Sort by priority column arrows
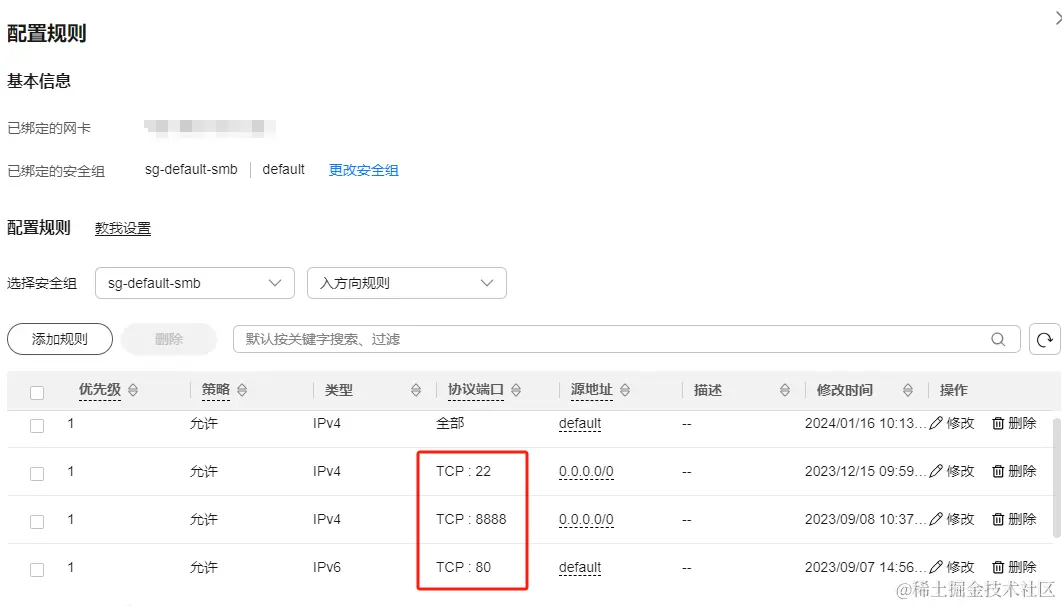The image size is (1062, 606). tap(133, 390)
